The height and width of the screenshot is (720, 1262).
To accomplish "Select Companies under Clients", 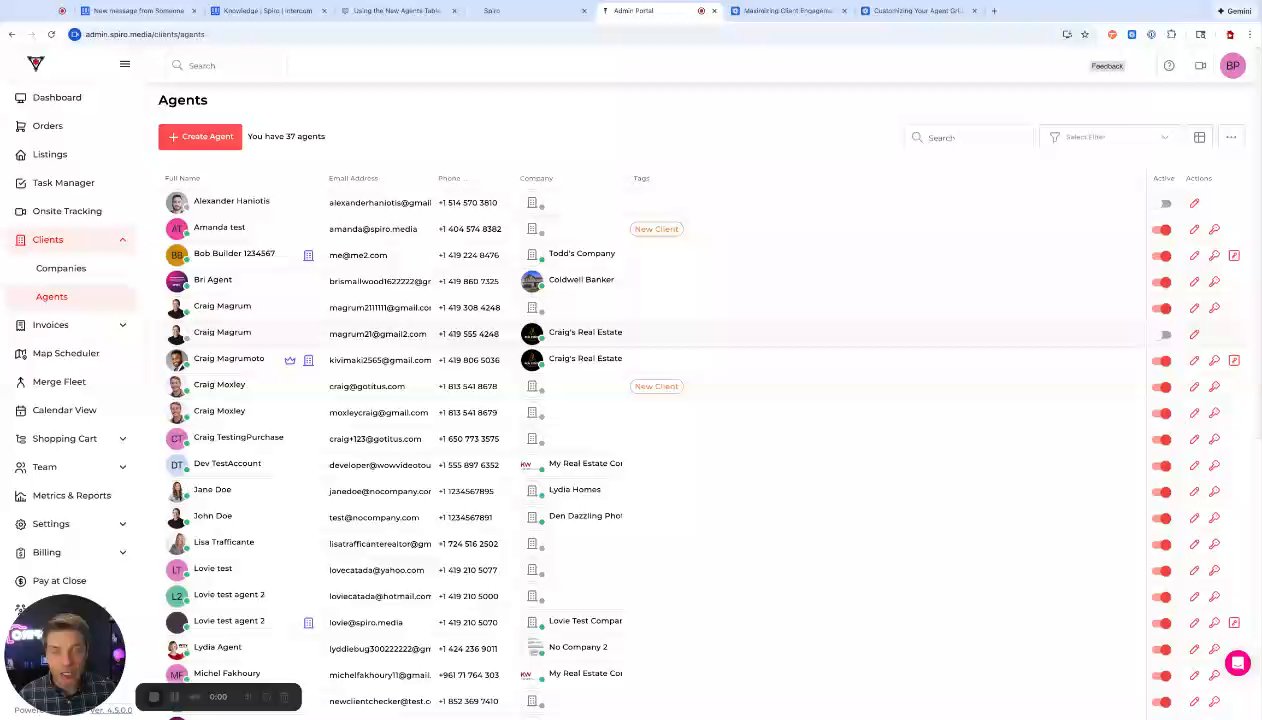I will coord(61,268).
